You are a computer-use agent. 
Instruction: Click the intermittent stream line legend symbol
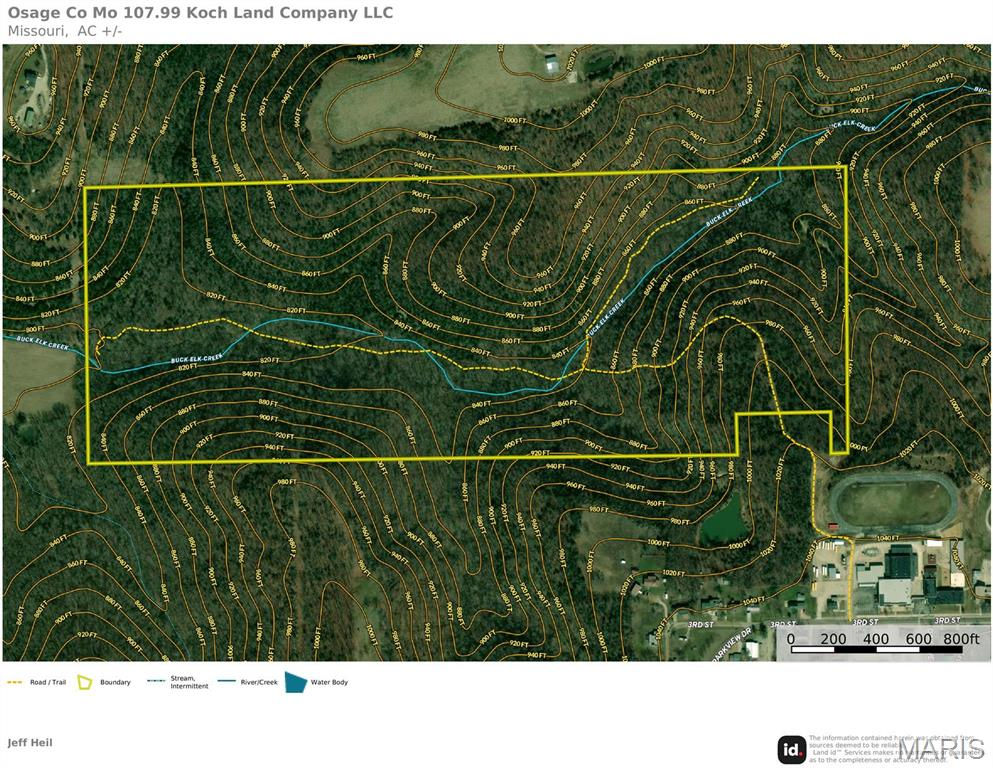[x=156, y=682]
